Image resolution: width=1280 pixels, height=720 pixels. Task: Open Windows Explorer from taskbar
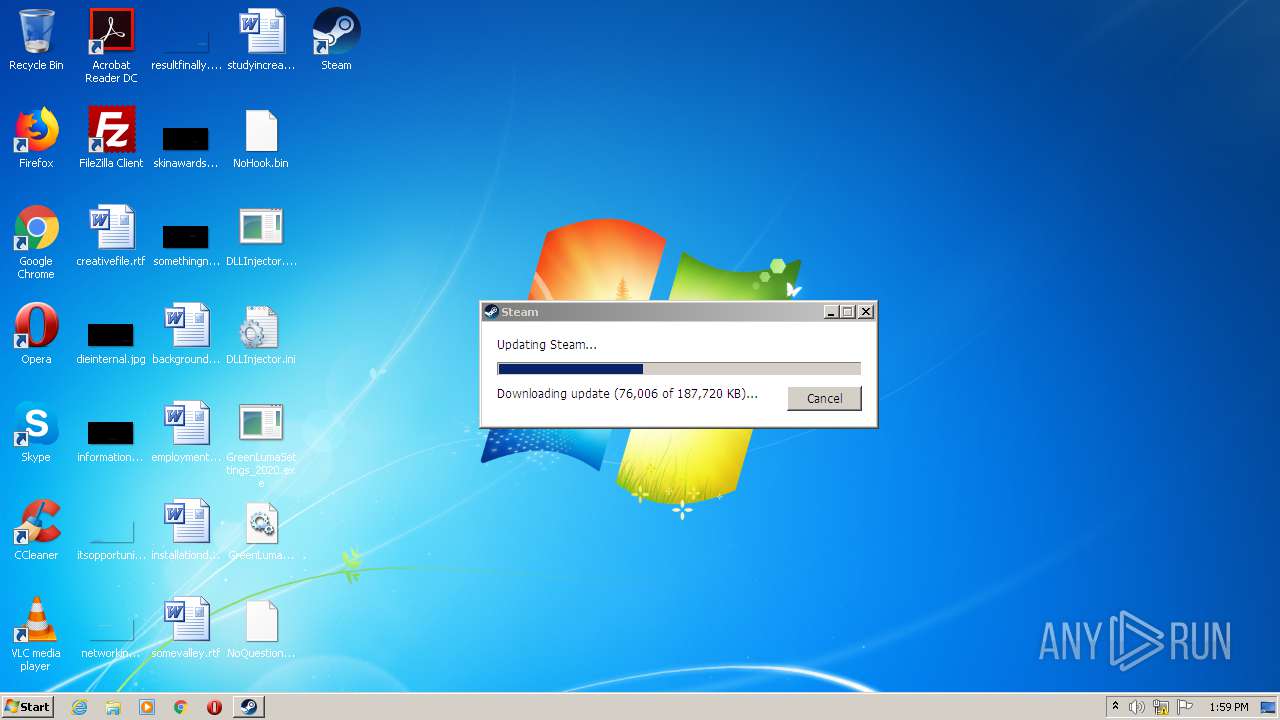click(113, 707)
